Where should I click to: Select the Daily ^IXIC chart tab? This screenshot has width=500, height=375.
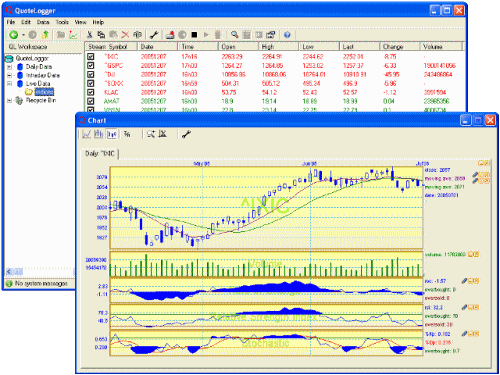point(100,153)
